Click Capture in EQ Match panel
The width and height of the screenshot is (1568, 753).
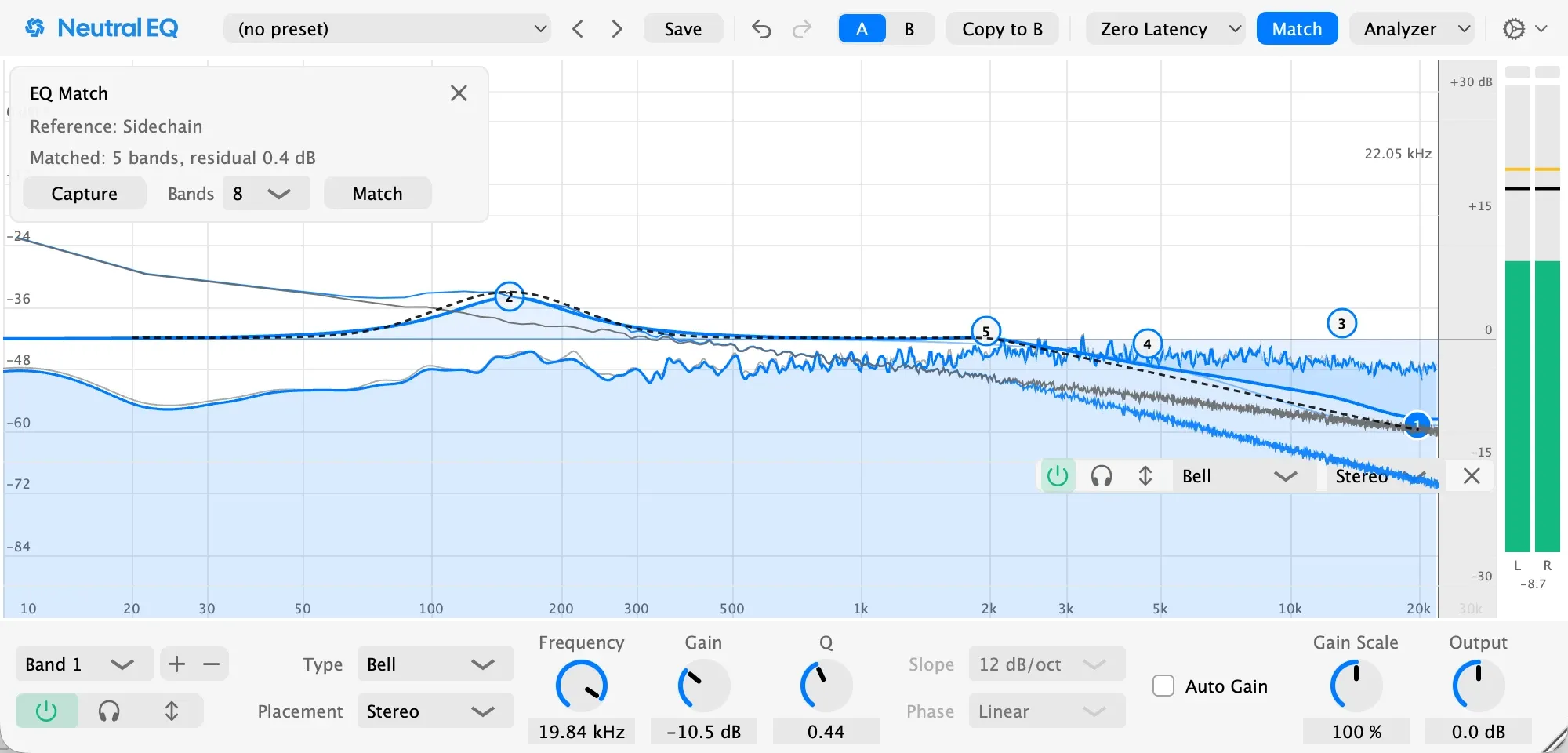85,194
